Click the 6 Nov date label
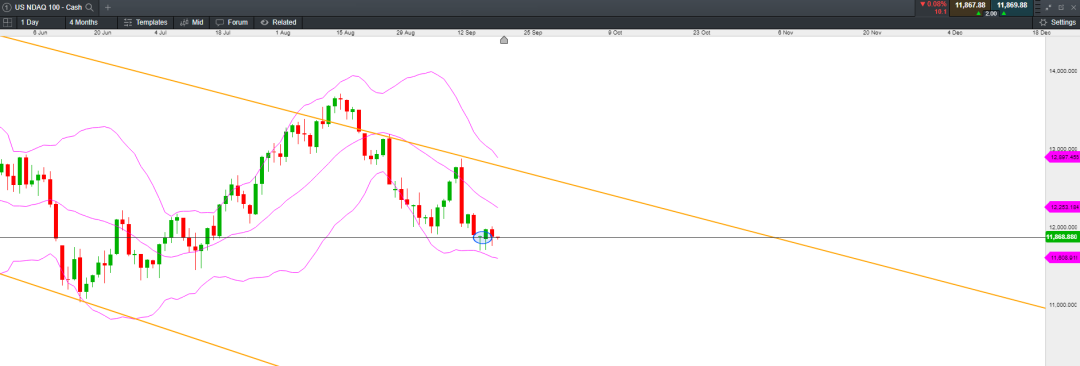Image resolution: width=1080 pixels, height=366 pixels. [786, 32]
